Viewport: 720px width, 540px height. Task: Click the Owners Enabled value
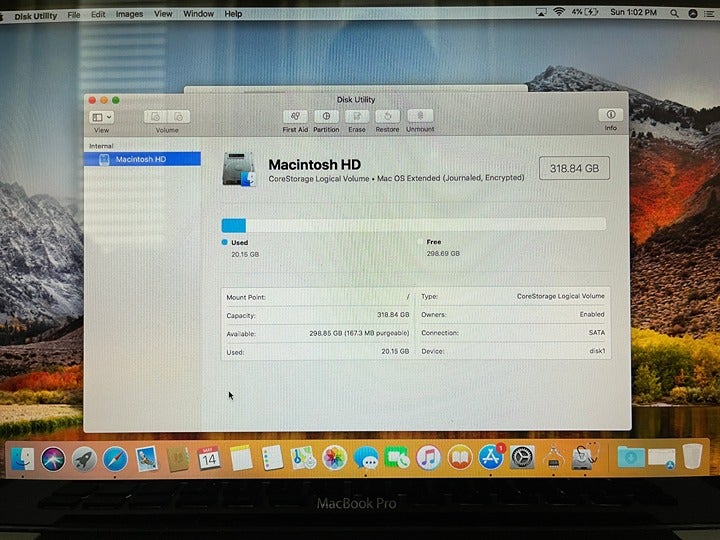pos(592,314)
